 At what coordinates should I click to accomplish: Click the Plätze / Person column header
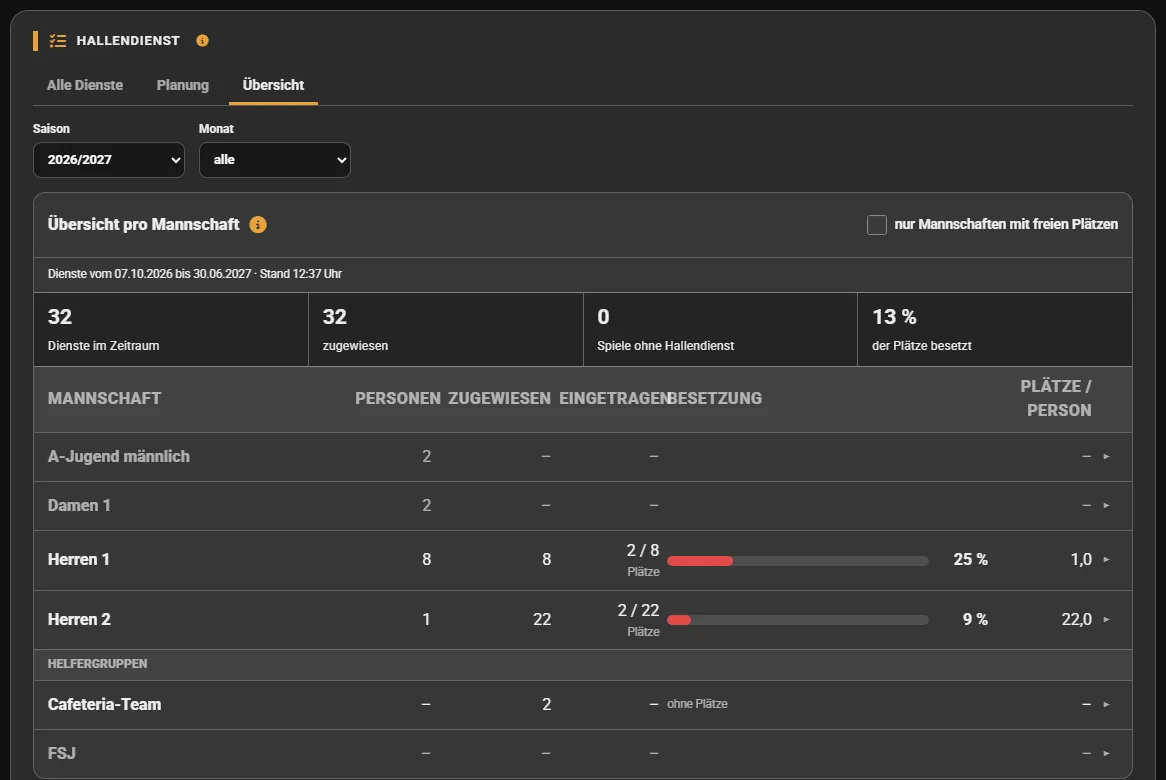(x=1056, y=399)
